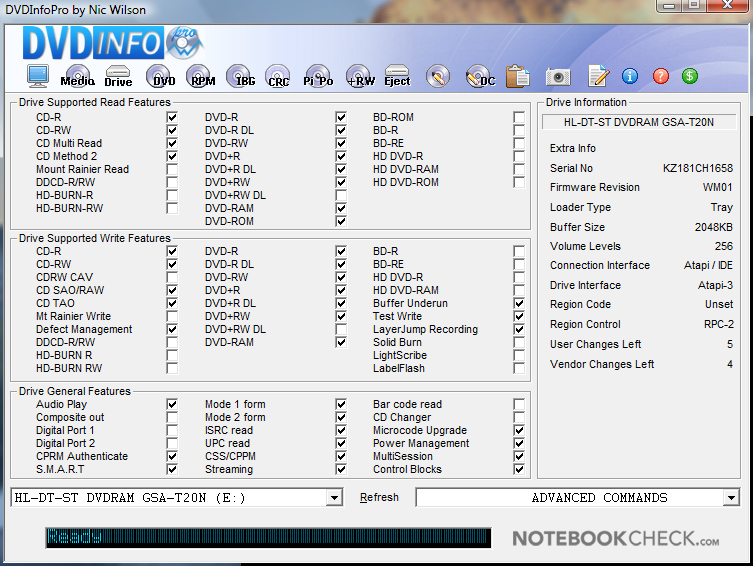
Task: Open the DC disc toolbar icon
Action: (x=480, y=76)
